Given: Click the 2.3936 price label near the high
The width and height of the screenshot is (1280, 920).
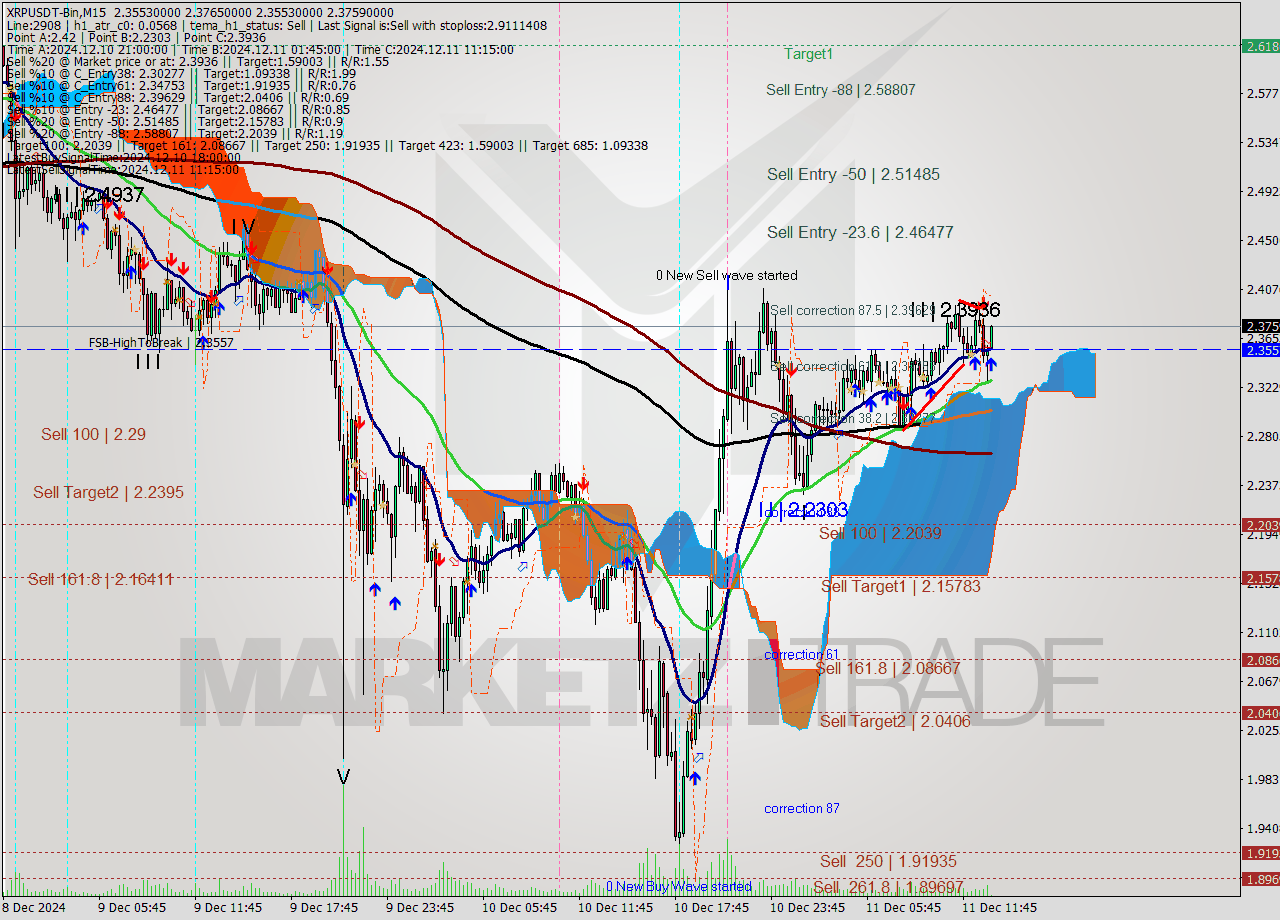Looking at the screenshot, I should click(970, 311).
